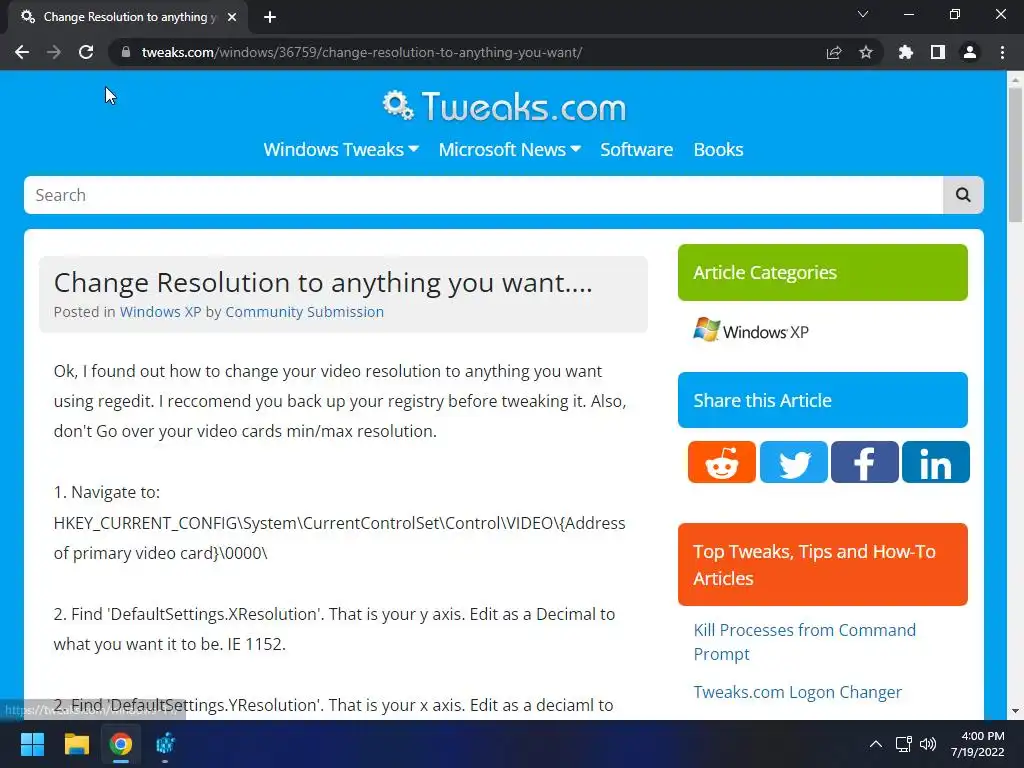The width and height of the screenshot is (1024, 768).
Task: Open the tab search chevron
Action: click(x=863, y=14)
